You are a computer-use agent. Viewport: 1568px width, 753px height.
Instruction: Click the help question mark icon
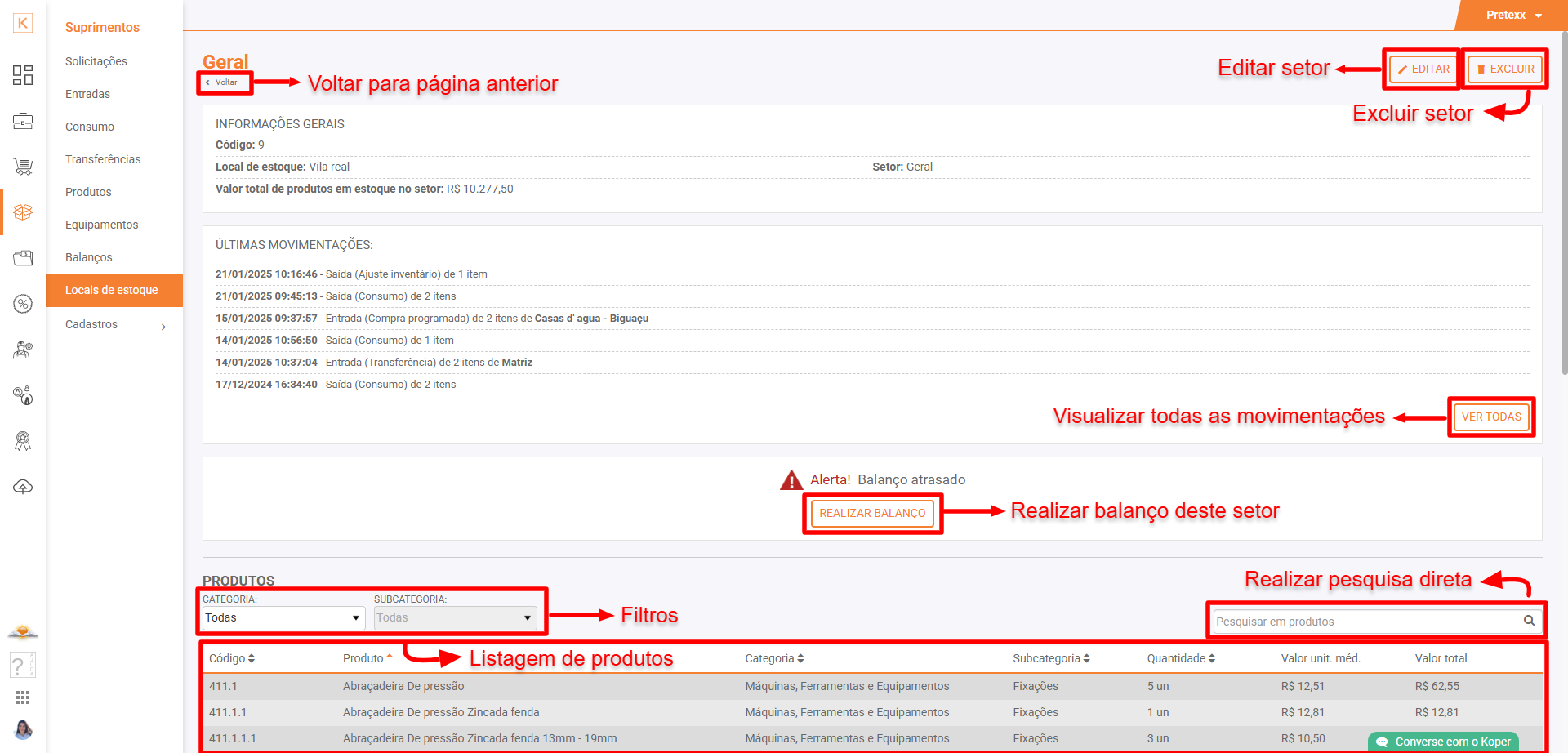(x=19, y=666)
